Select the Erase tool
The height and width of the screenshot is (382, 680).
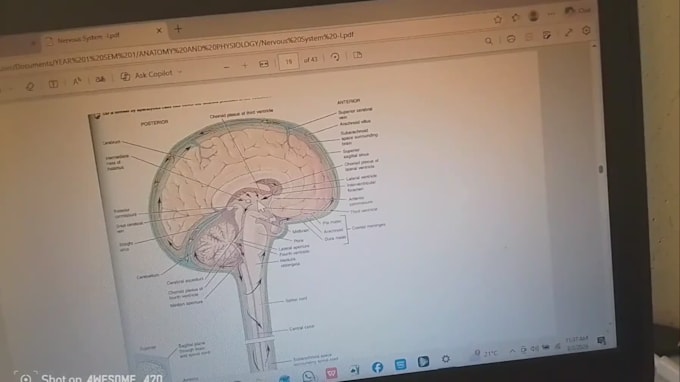coord(30,86)
